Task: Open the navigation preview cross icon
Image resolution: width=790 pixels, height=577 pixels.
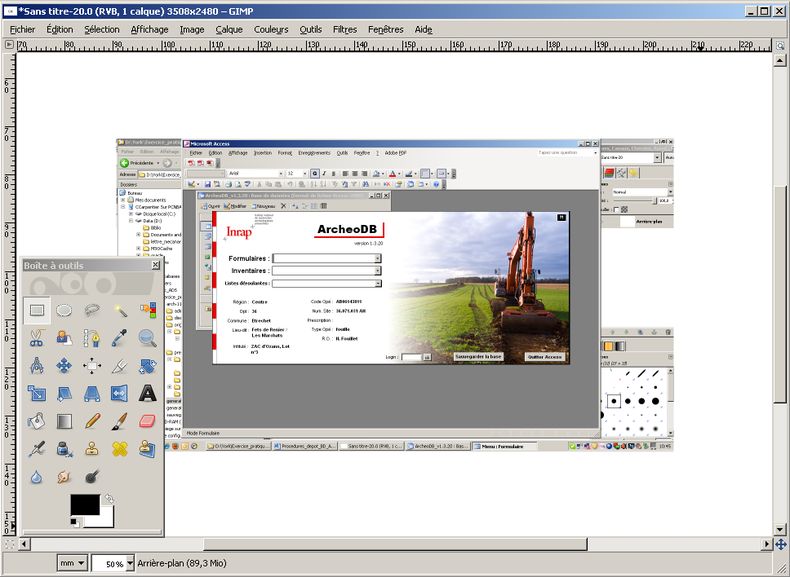Action: (780, 544)
